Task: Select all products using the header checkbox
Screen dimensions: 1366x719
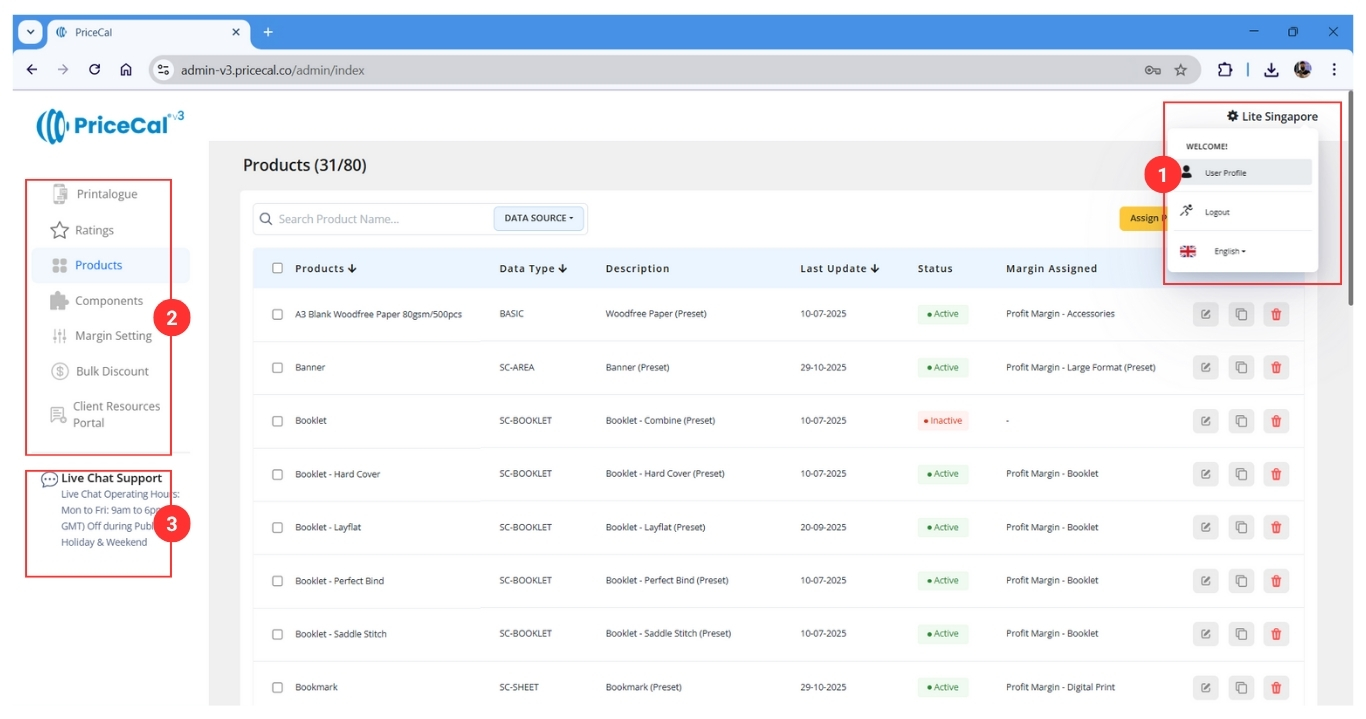Action: [278, 268]
